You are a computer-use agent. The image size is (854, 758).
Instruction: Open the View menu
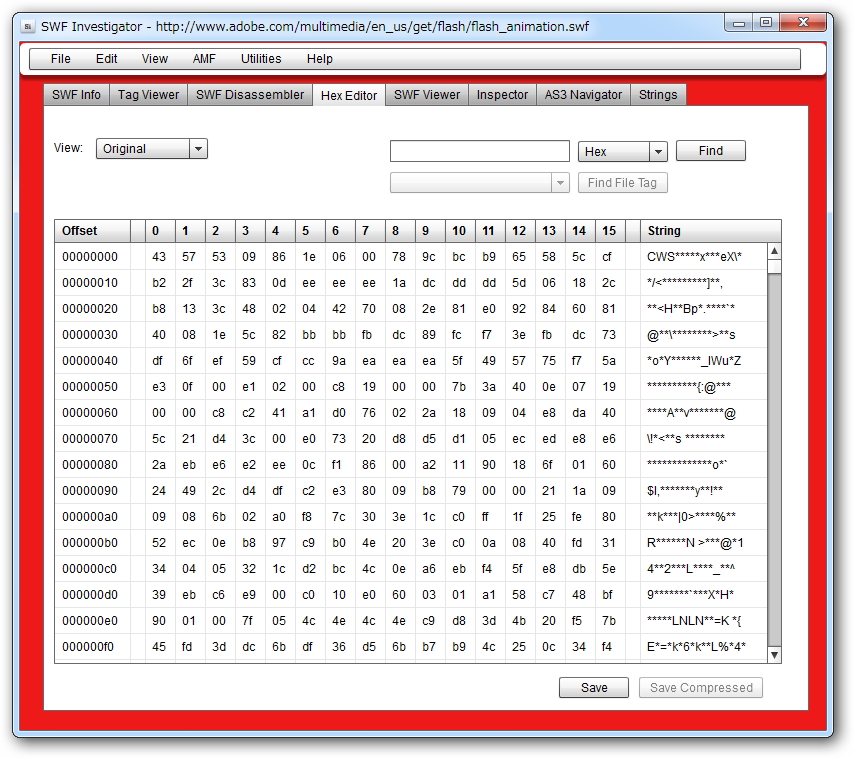(155, 59)
